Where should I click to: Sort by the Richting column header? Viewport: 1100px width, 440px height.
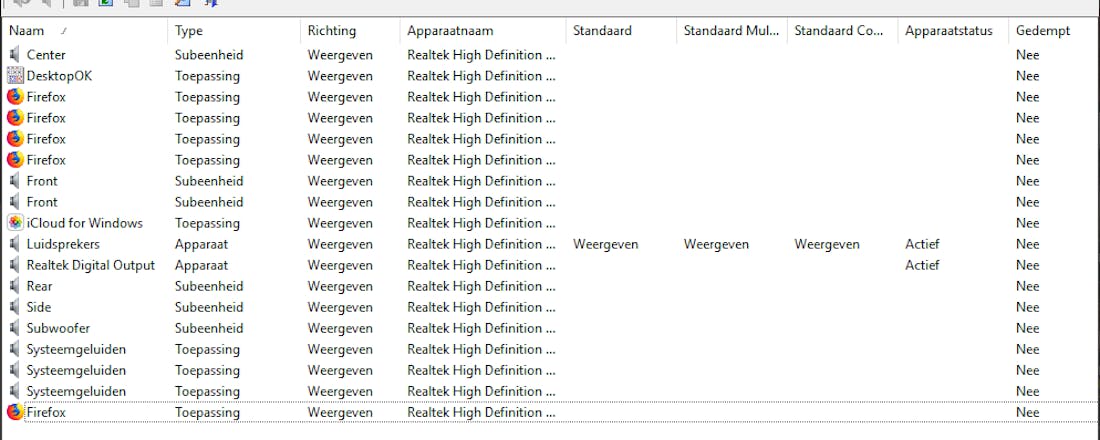[x=350, y=31]
